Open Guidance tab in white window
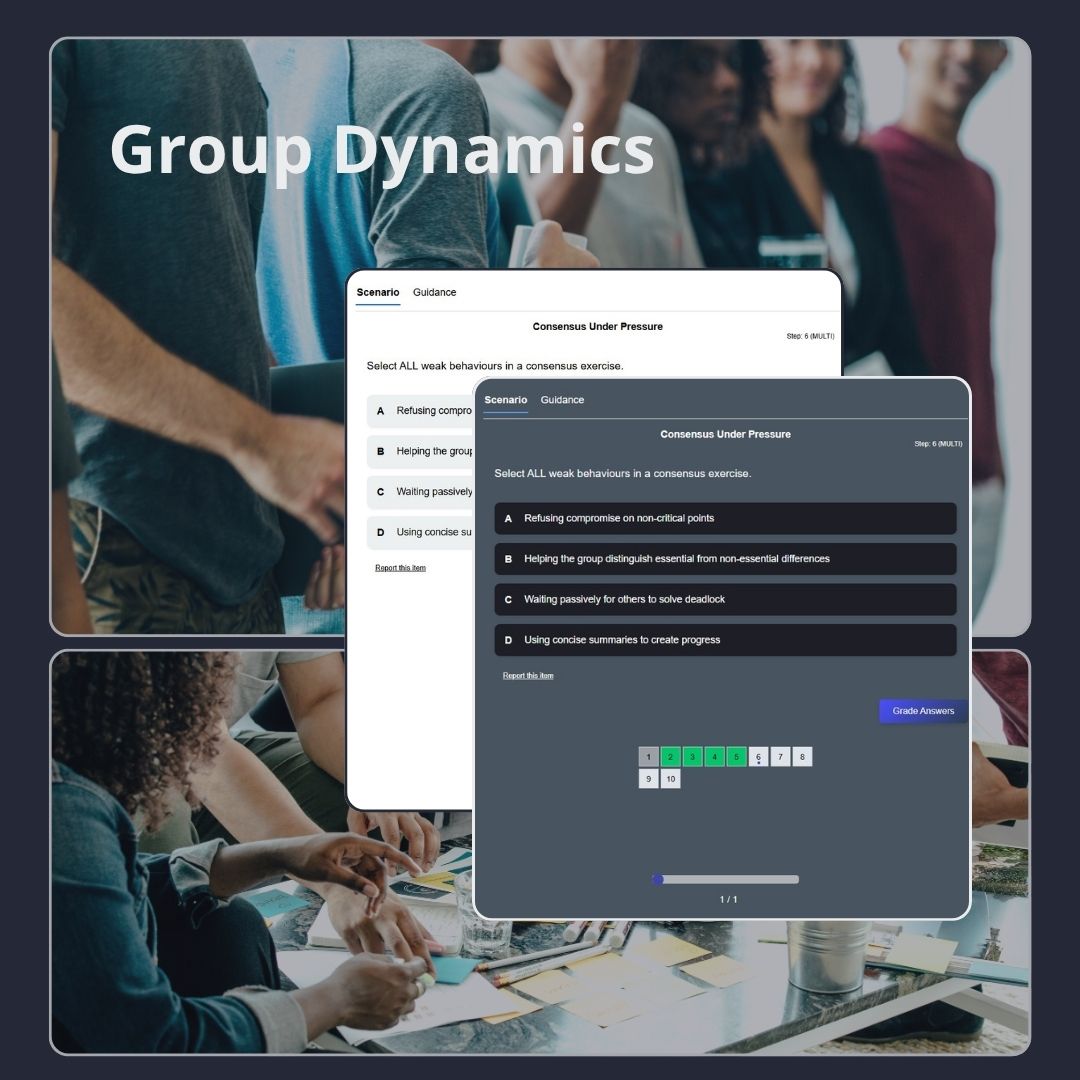 tap(435, 293)
